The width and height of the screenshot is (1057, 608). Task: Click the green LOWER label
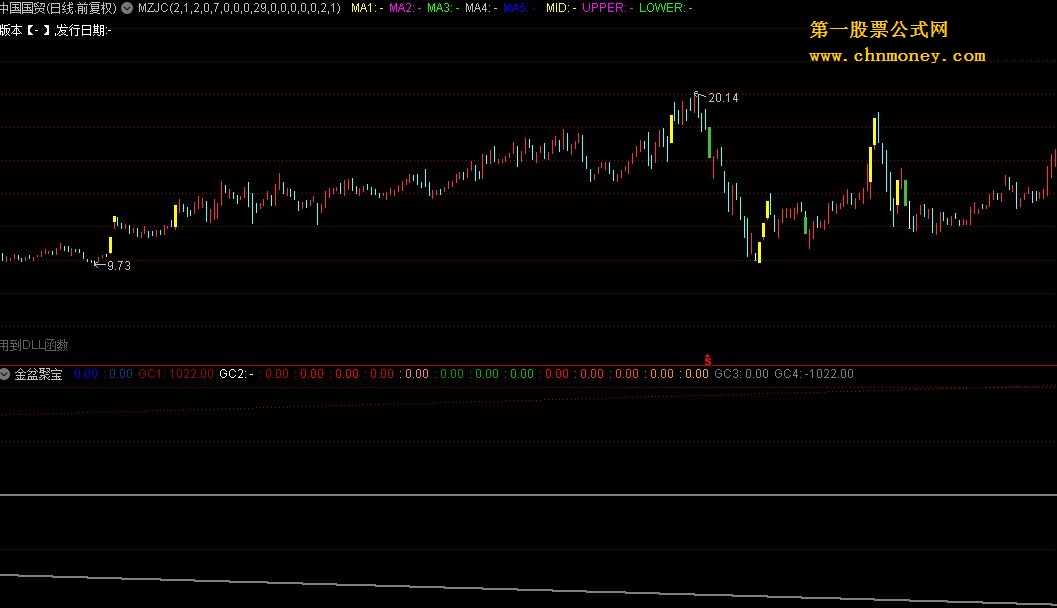click(665, 8)
